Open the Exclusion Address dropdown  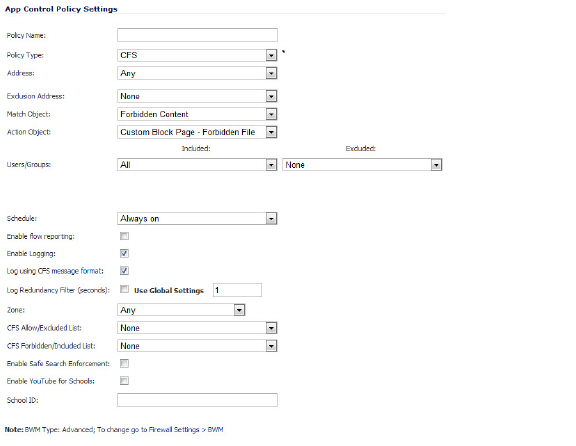tap(197, 96)
